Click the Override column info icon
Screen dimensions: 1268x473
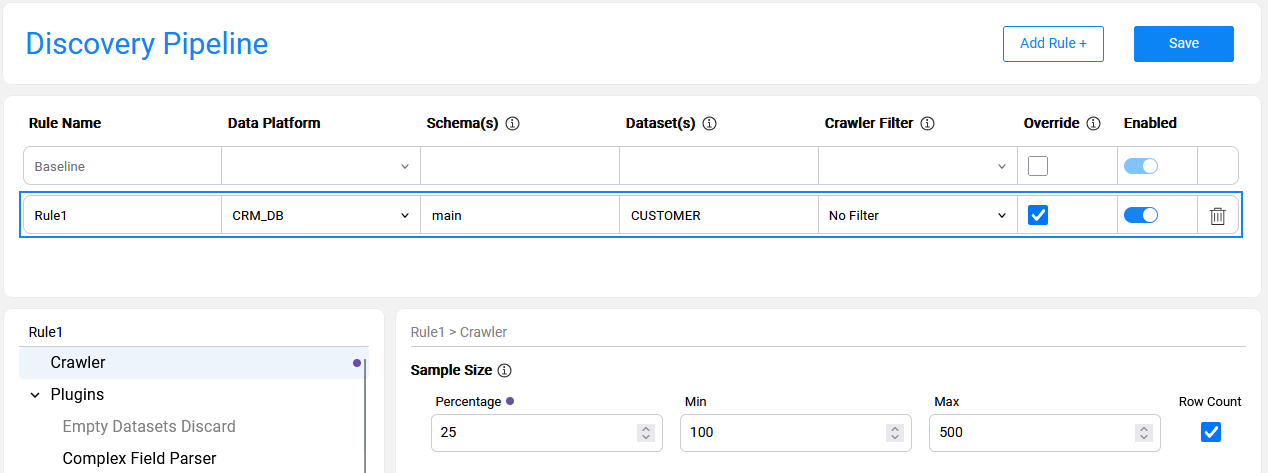1093,124
